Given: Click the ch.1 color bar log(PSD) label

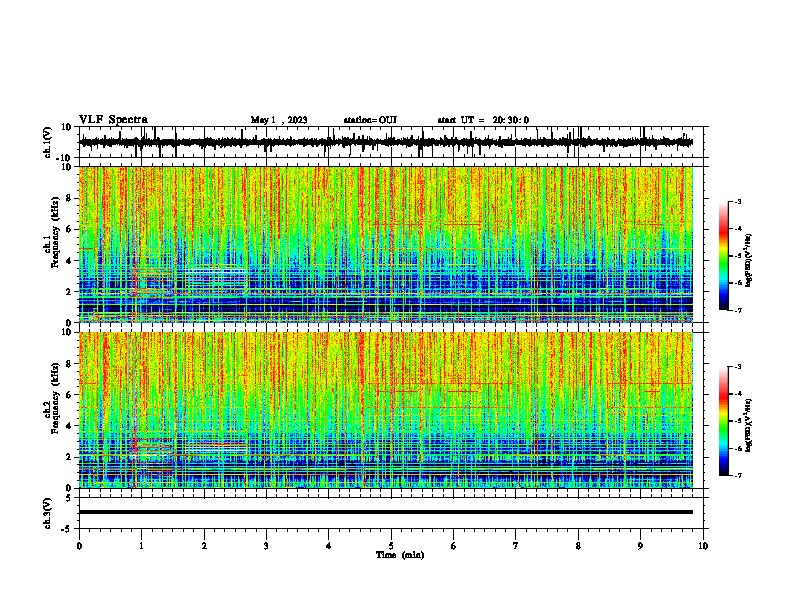Looking at the screenshot, I should [748, 261].
